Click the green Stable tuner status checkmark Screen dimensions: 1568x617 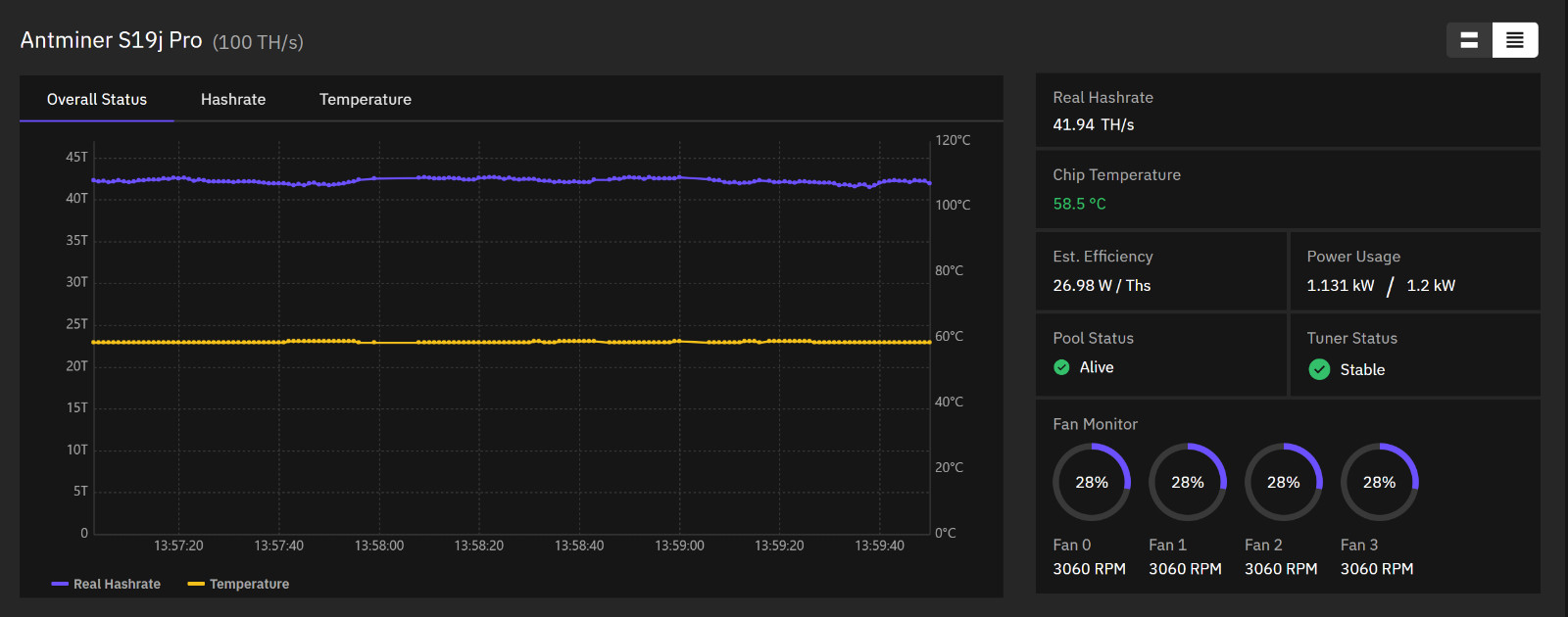pyautogui.click(x=1319, y=369)
